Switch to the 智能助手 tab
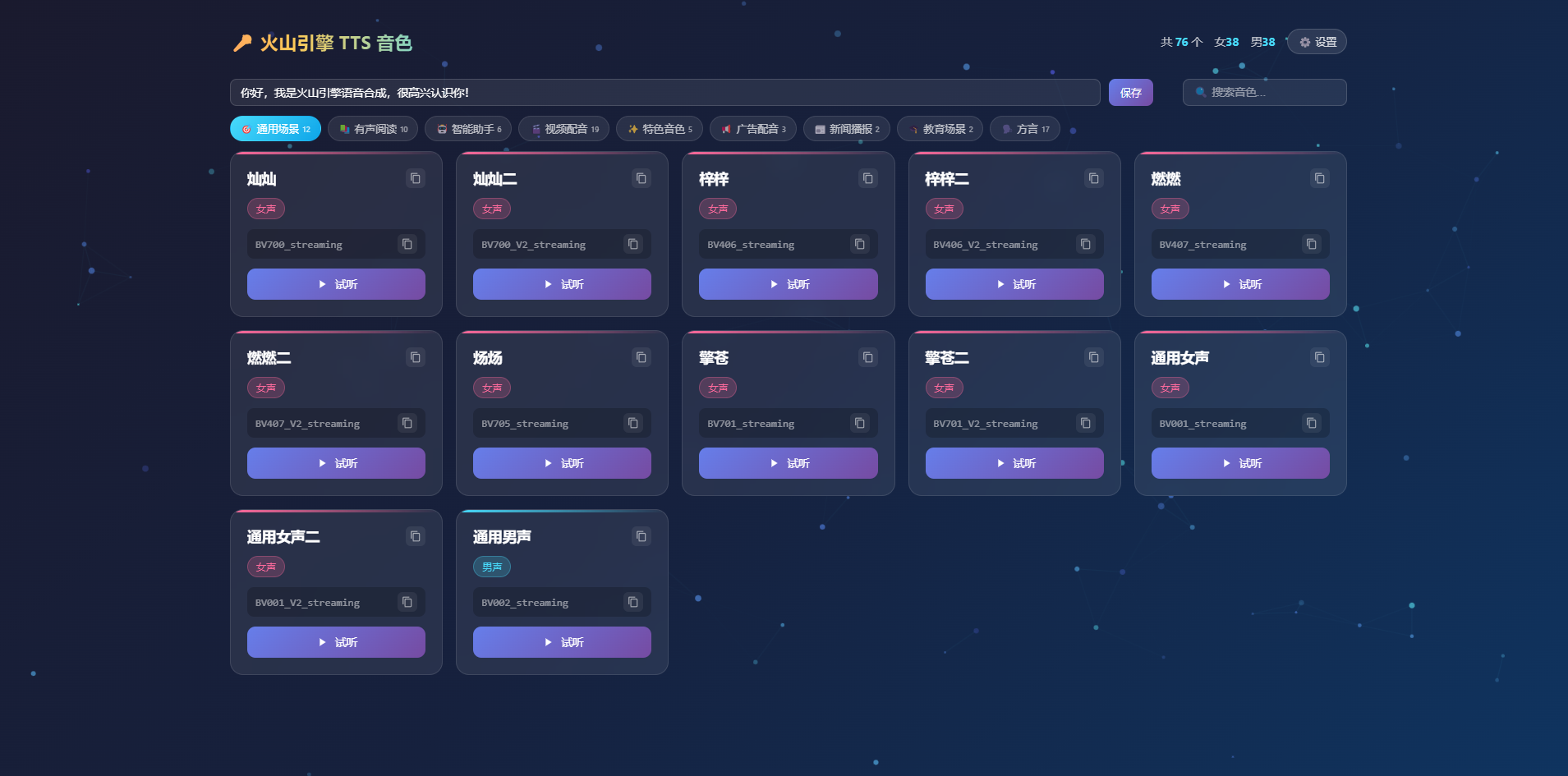This screenshot has height=776, width=1568. click(468, 129)
